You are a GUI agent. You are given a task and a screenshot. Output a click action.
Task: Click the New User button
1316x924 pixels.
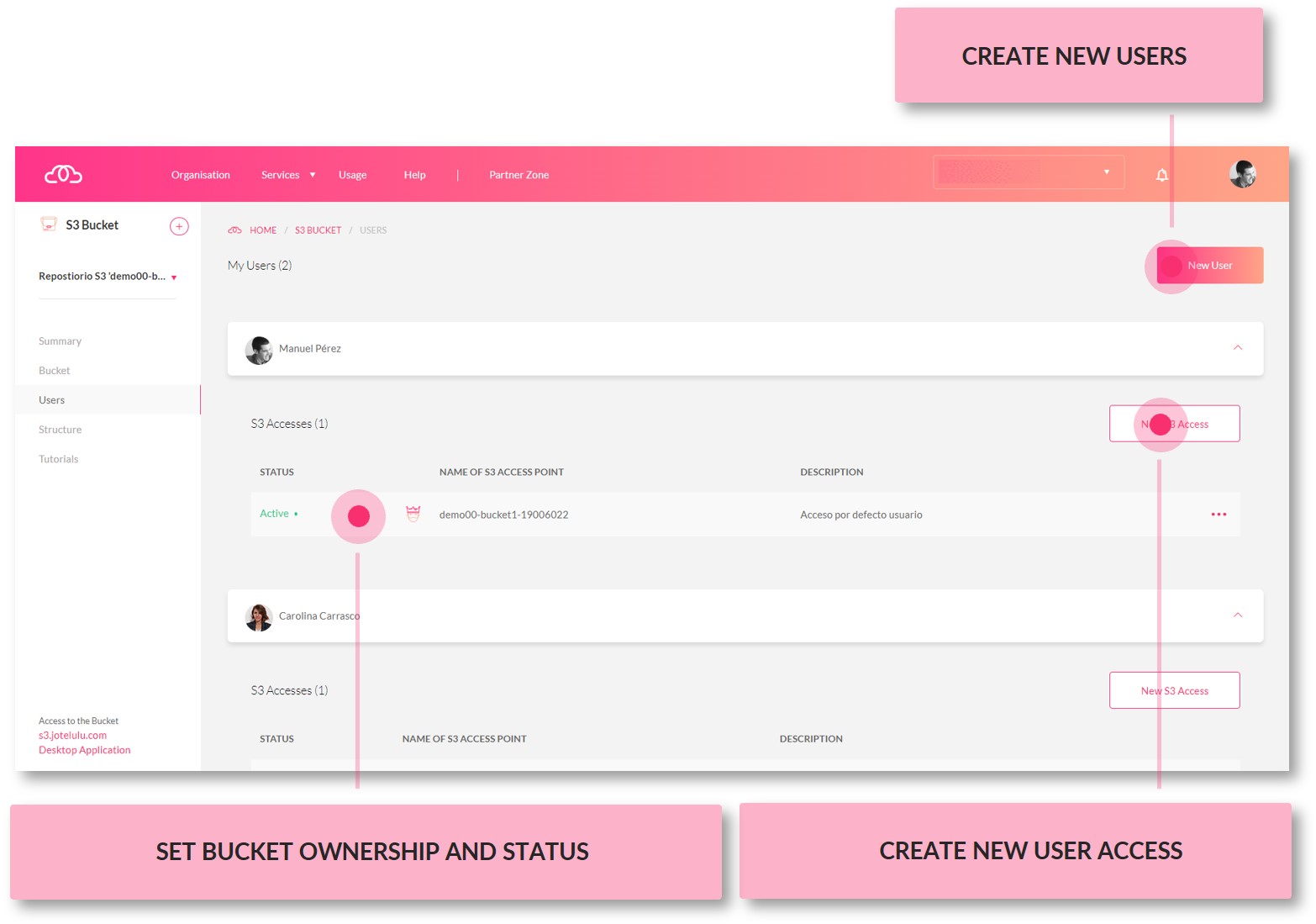coord(1209,265)
